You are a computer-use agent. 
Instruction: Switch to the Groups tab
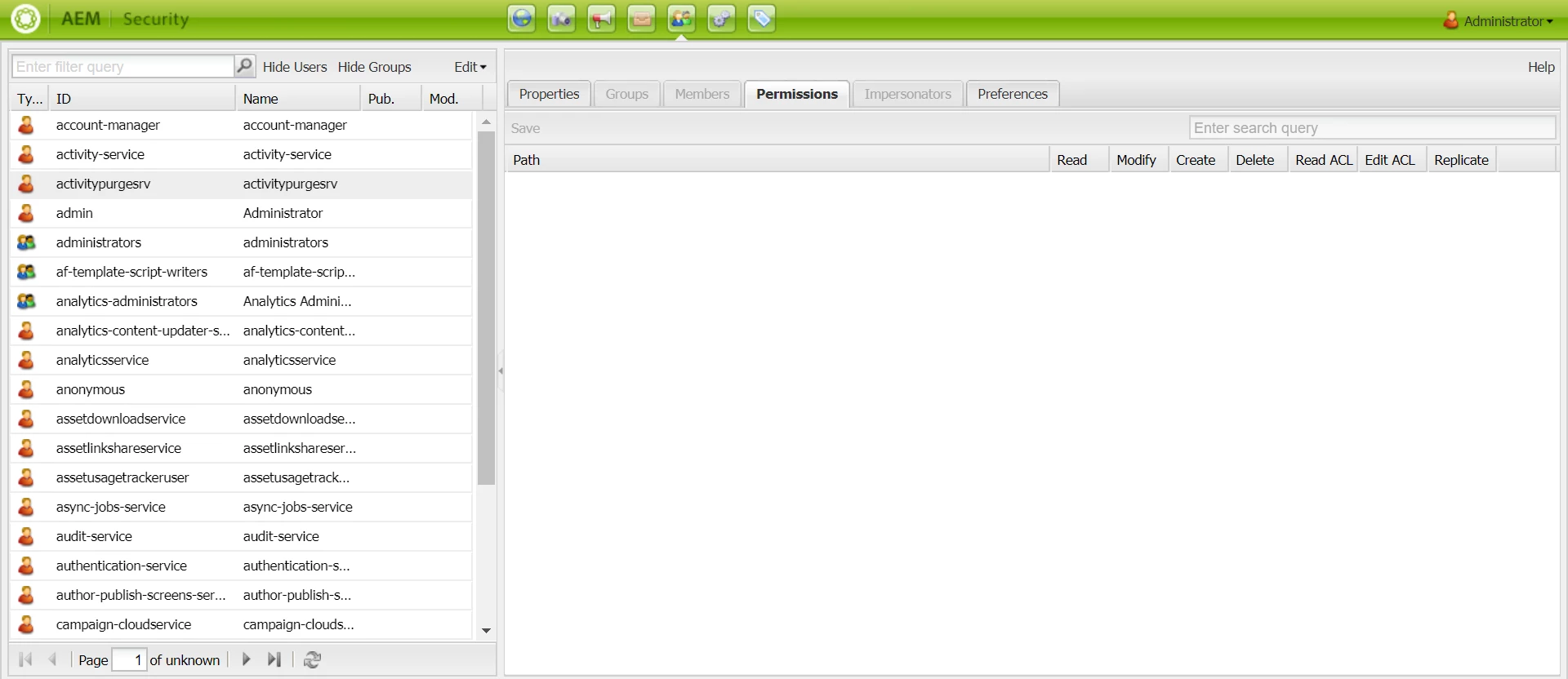pyautogui.click(x=626, y=94)
